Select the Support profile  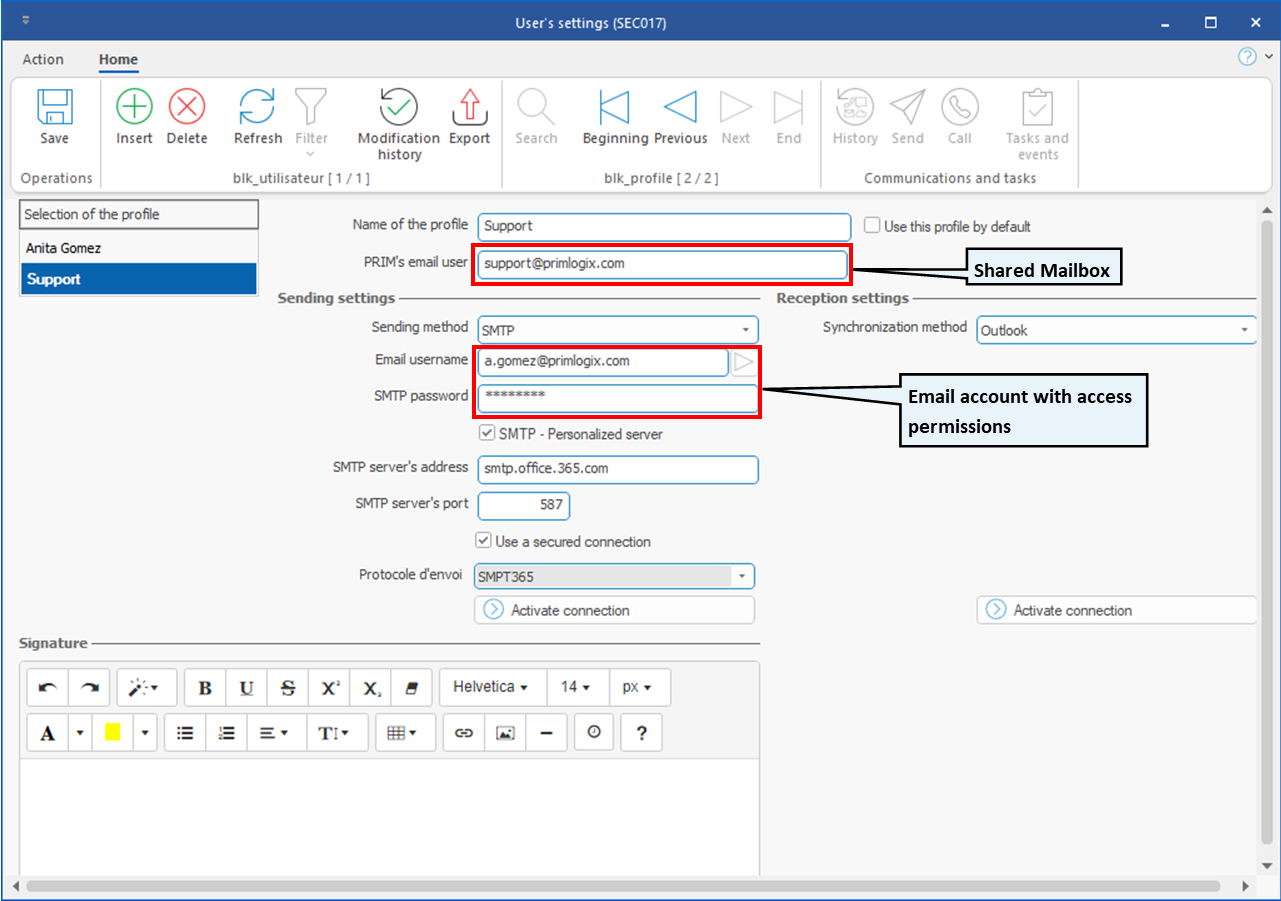138,279
